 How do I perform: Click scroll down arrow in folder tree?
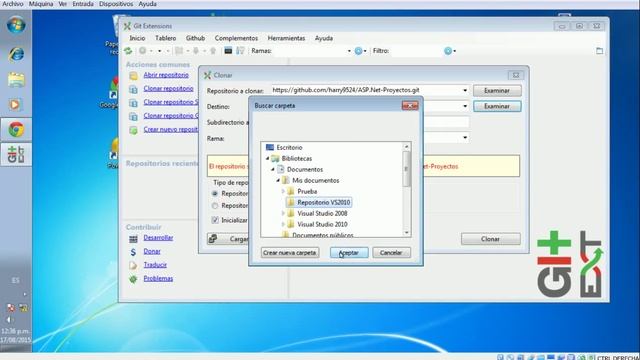pos(407,233)
